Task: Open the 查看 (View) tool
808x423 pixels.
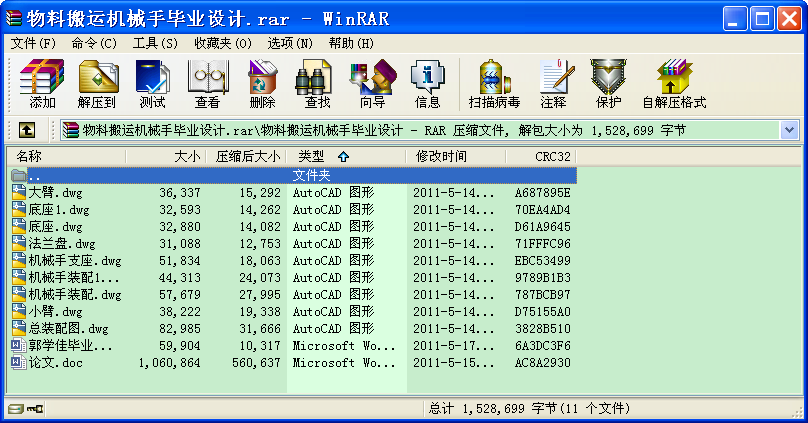Action: tap(207, 84)
